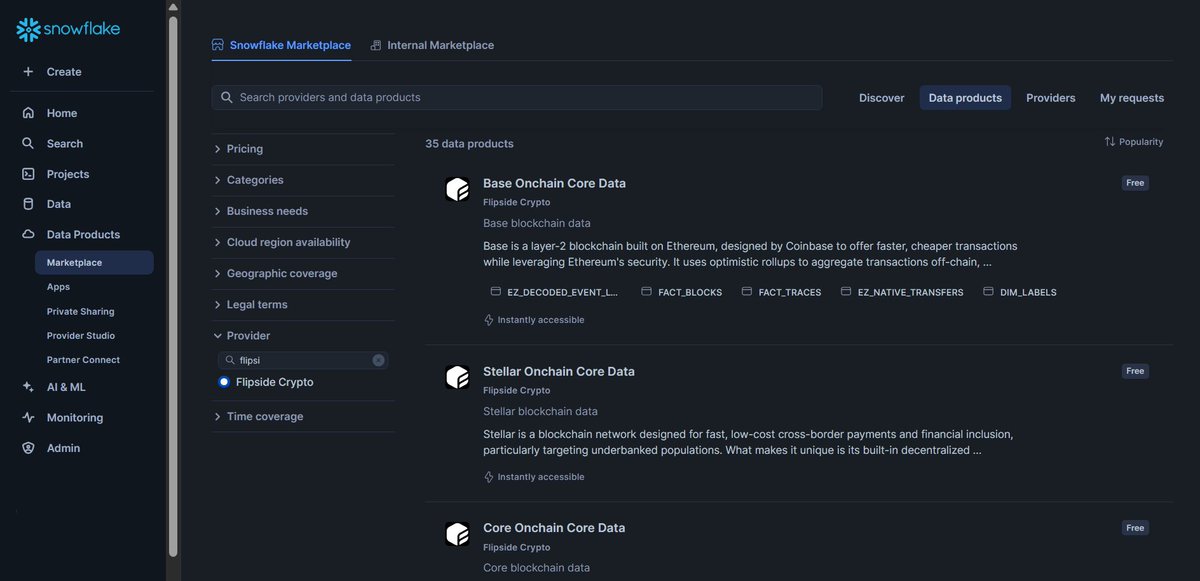Click the EZ_NATIVE_TRANSFERS table label
This screenshot has height=581, width=1200.
coord(911,293)
